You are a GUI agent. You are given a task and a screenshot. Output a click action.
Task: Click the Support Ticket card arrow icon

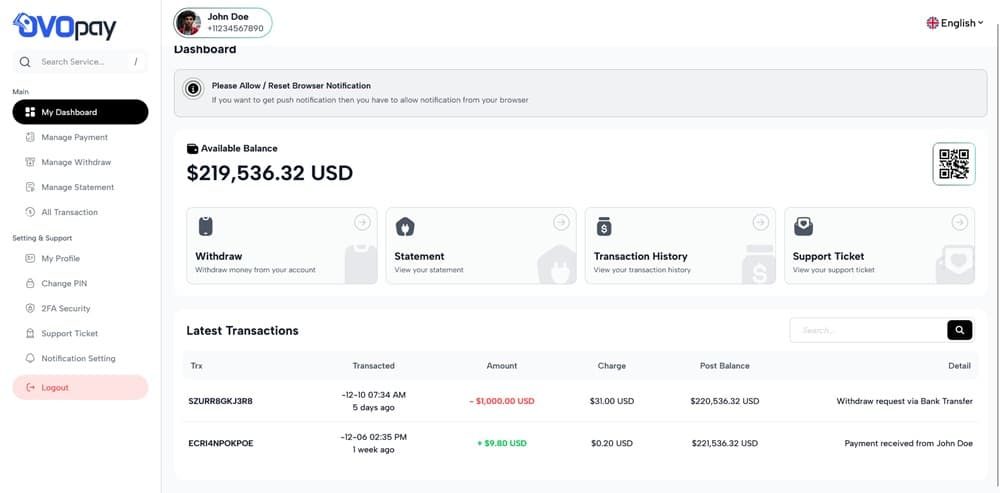click(x=959, y=222)
